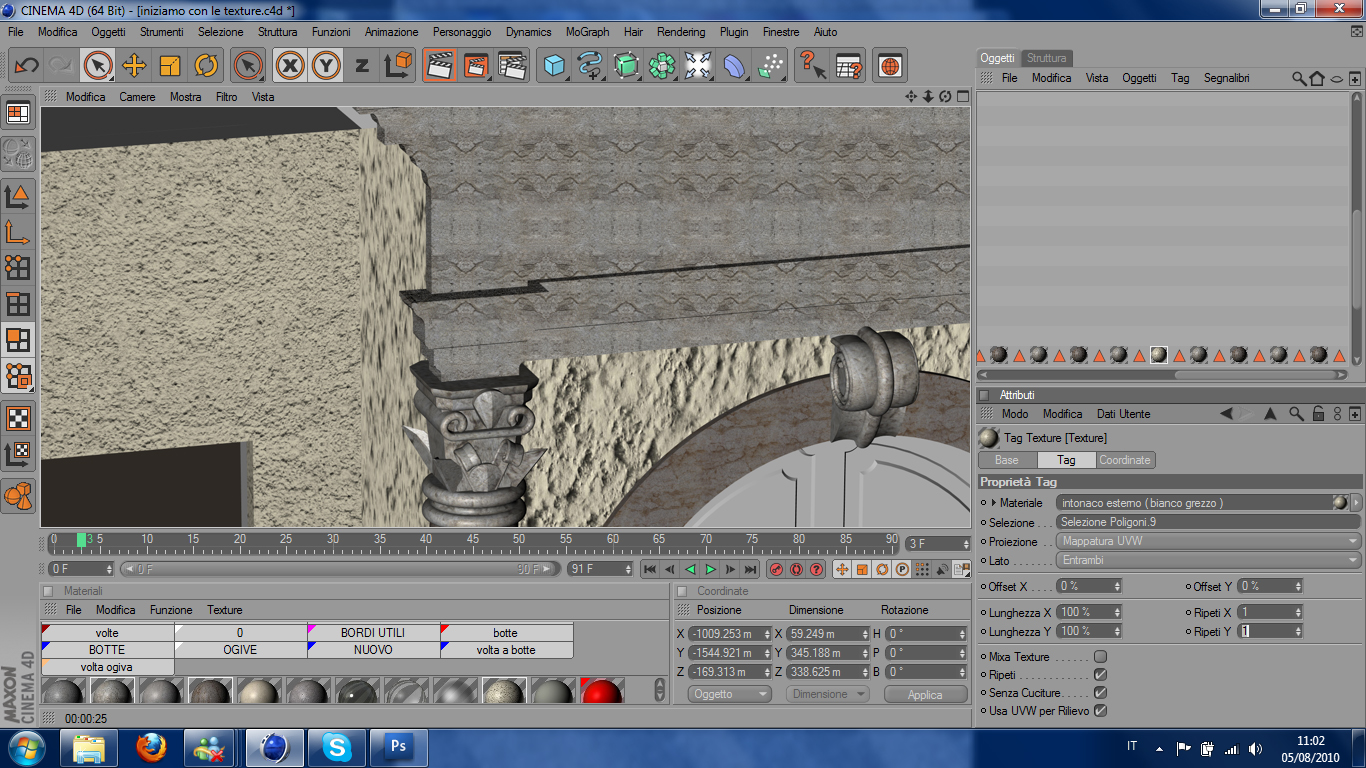Open the Proiezione dropdown
The image size is (1366, 768).
(1208, 541)
